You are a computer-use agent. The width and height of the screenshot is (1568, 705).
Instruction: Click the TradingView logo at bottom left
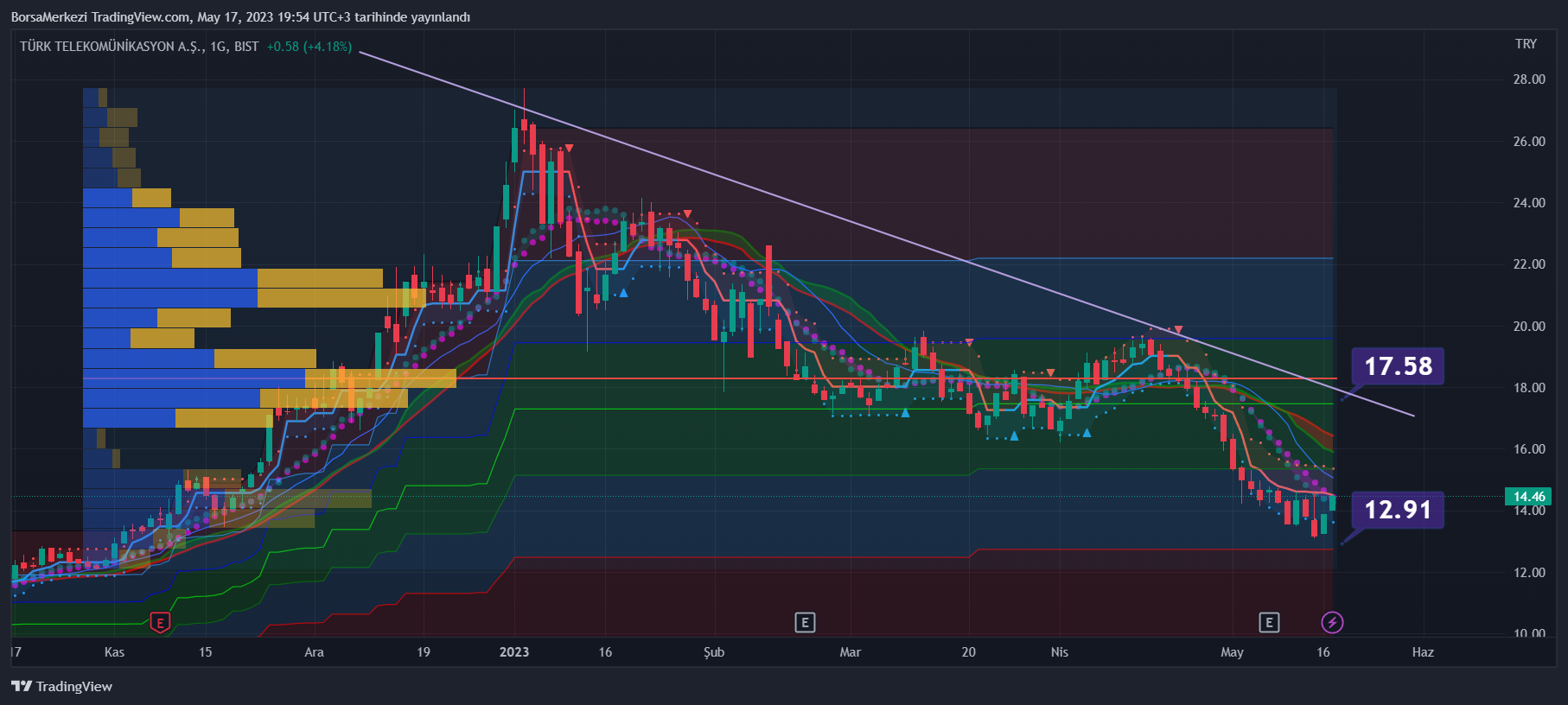[62, 686]
